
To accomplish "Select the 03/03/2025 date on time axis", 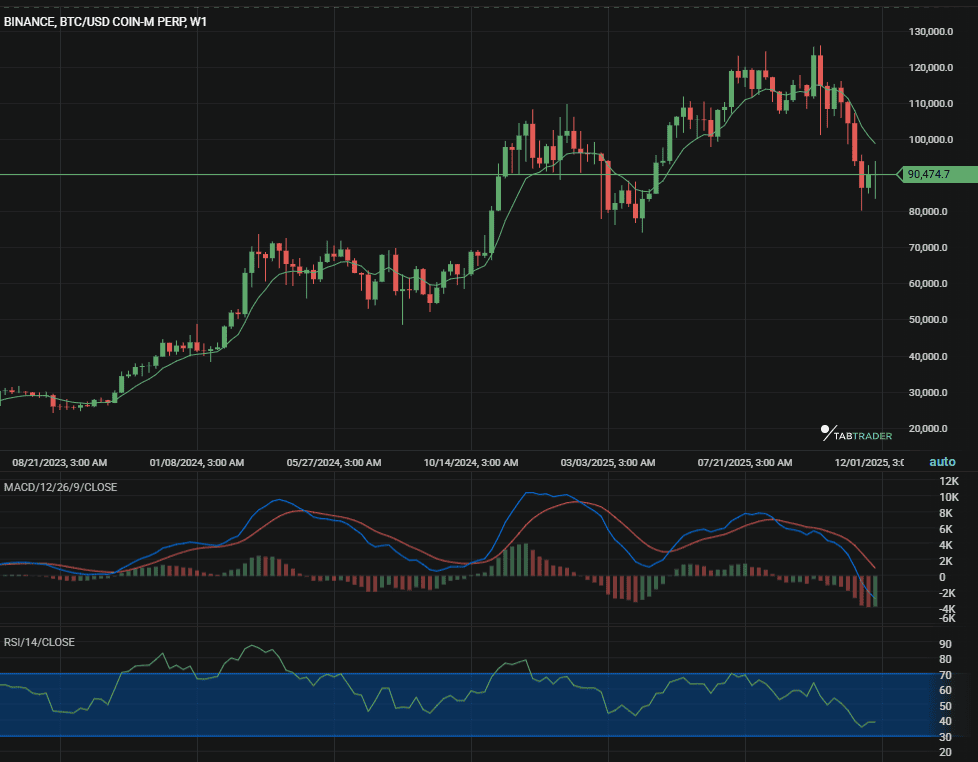I will pyautogui.click(x=607, y=463).
